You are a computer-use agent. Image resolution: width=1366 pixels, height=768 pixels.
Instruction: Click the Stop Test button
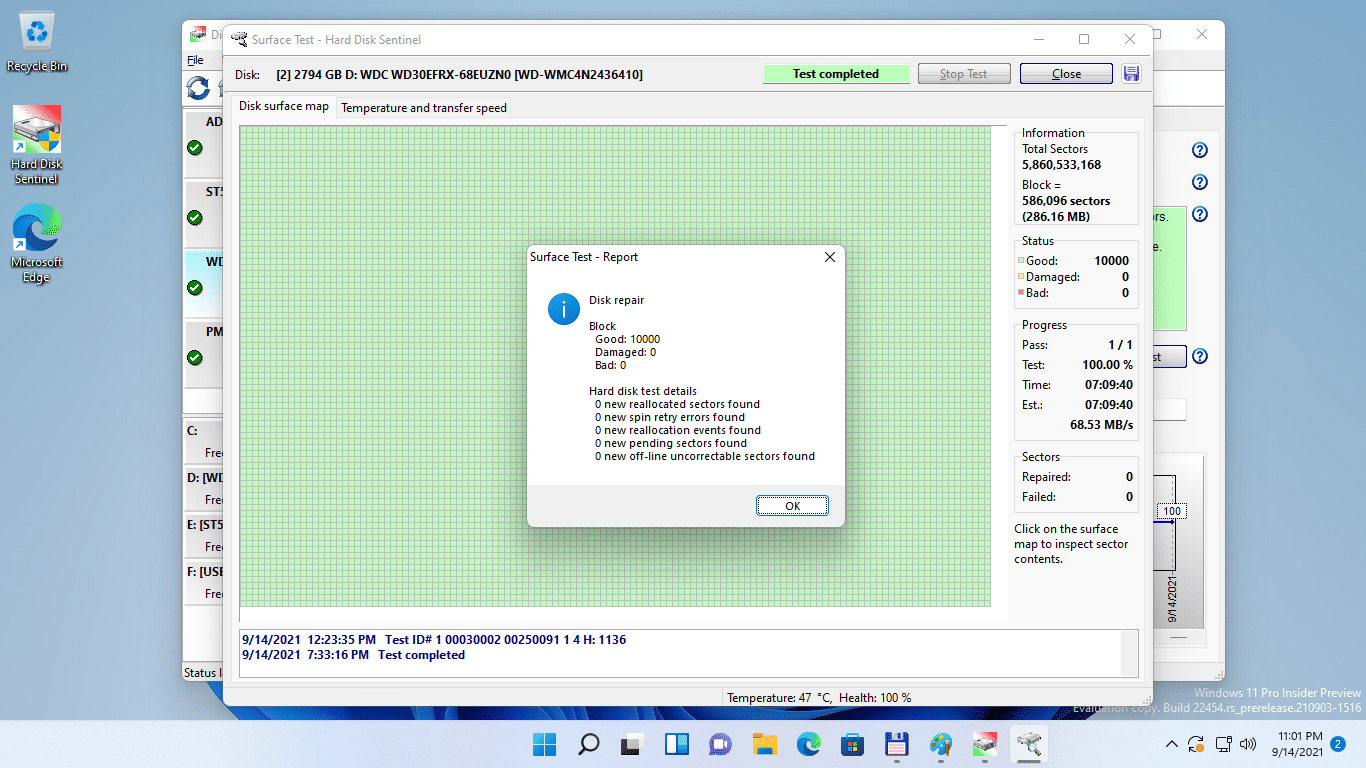click(x=963, y=74)
